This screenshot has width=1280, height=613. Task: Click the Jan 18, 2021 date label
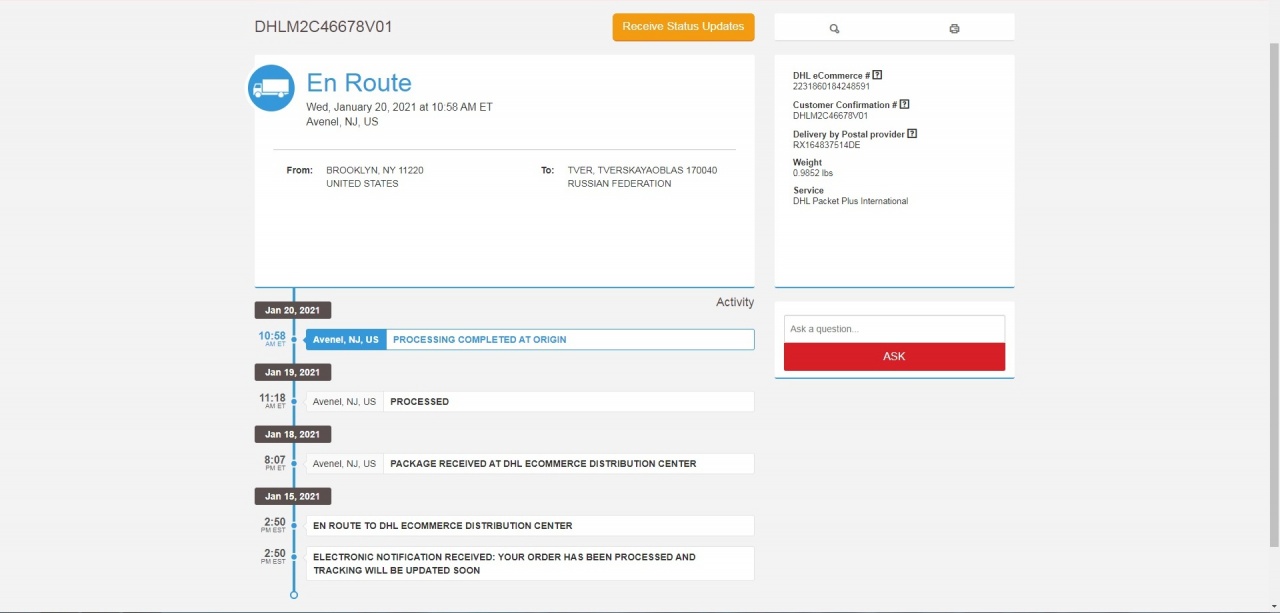(292, 434)
